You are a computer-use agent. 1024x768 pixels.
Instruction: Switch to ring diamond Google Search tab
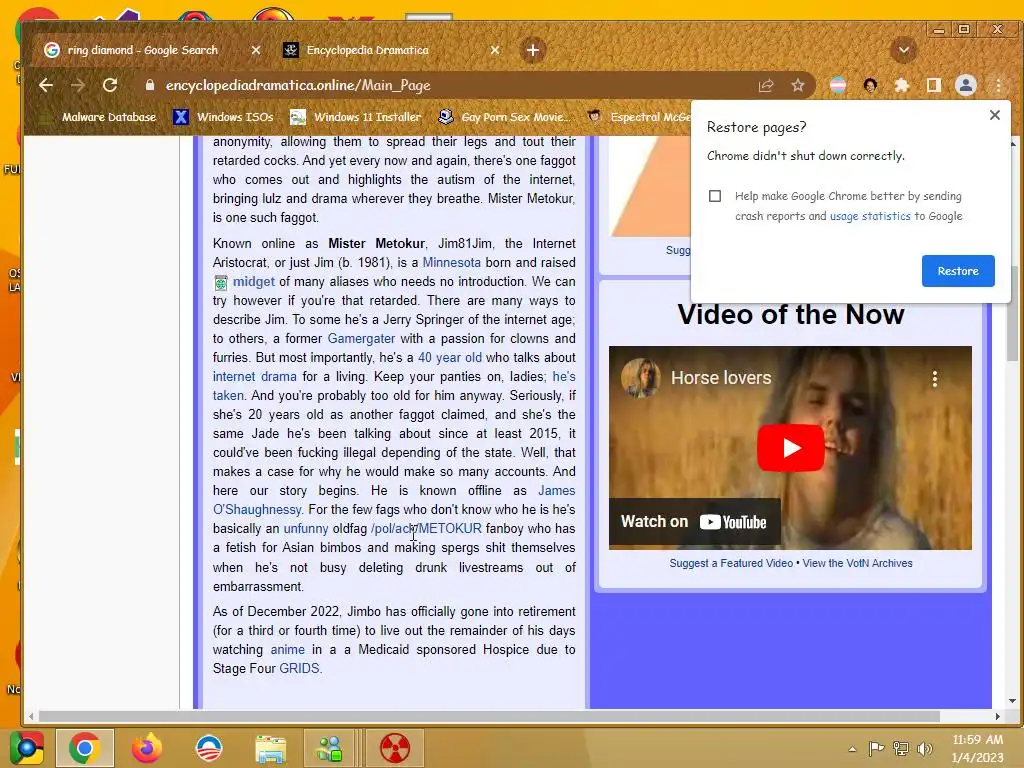(x=142, y=50)
